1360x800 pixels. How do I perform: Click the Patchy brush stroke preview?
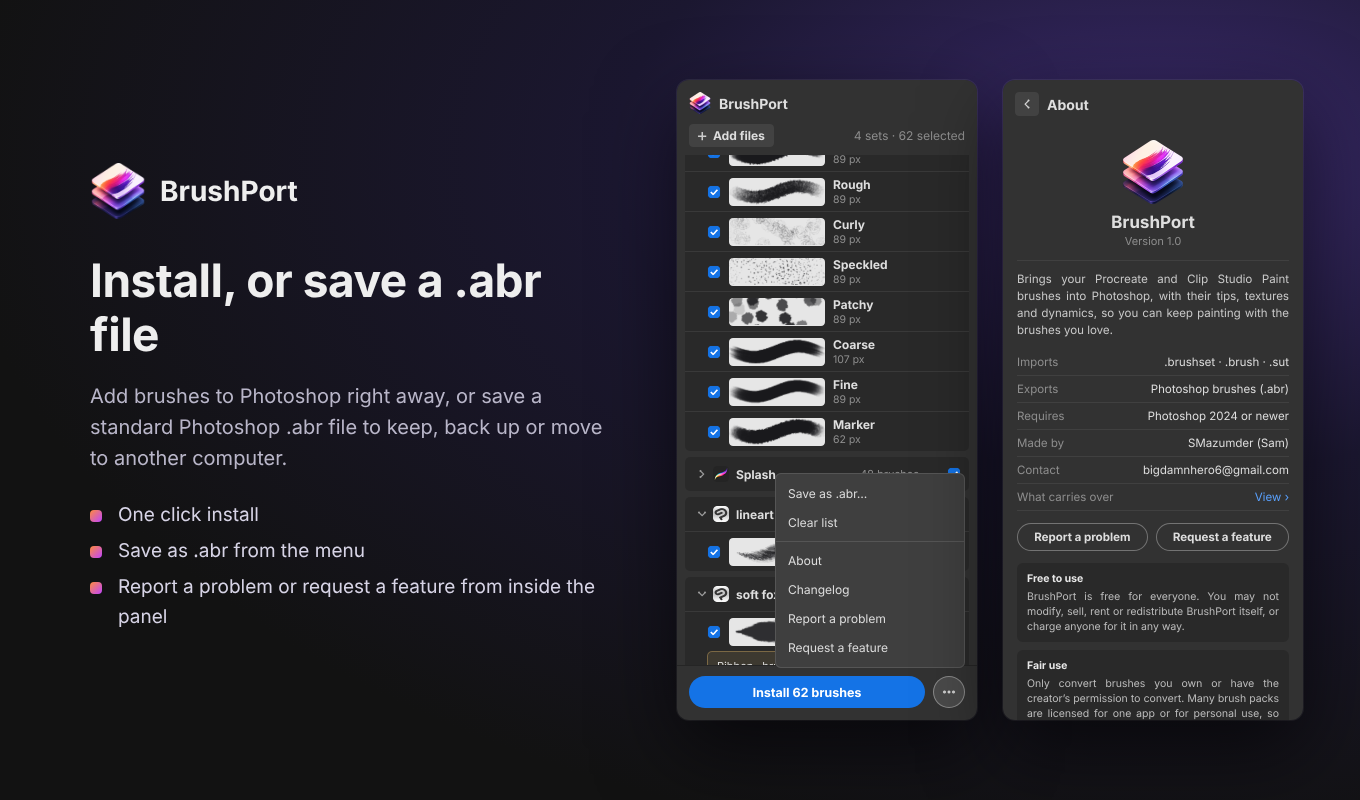tap(777, 312)
